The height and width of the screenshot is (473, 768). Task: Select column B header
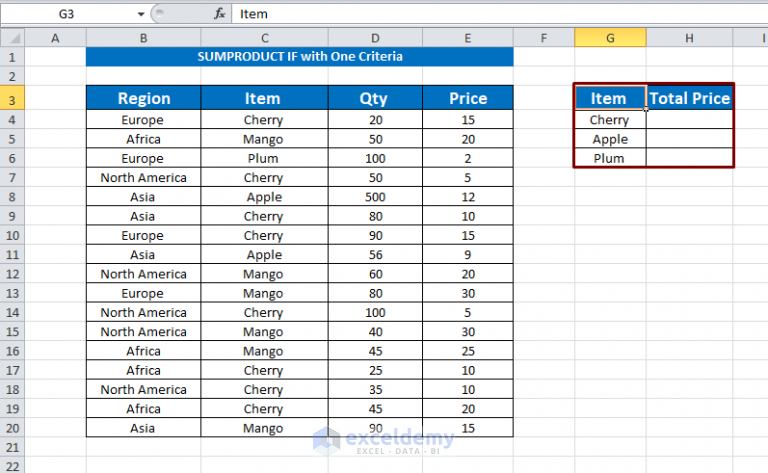coord(144,38)
